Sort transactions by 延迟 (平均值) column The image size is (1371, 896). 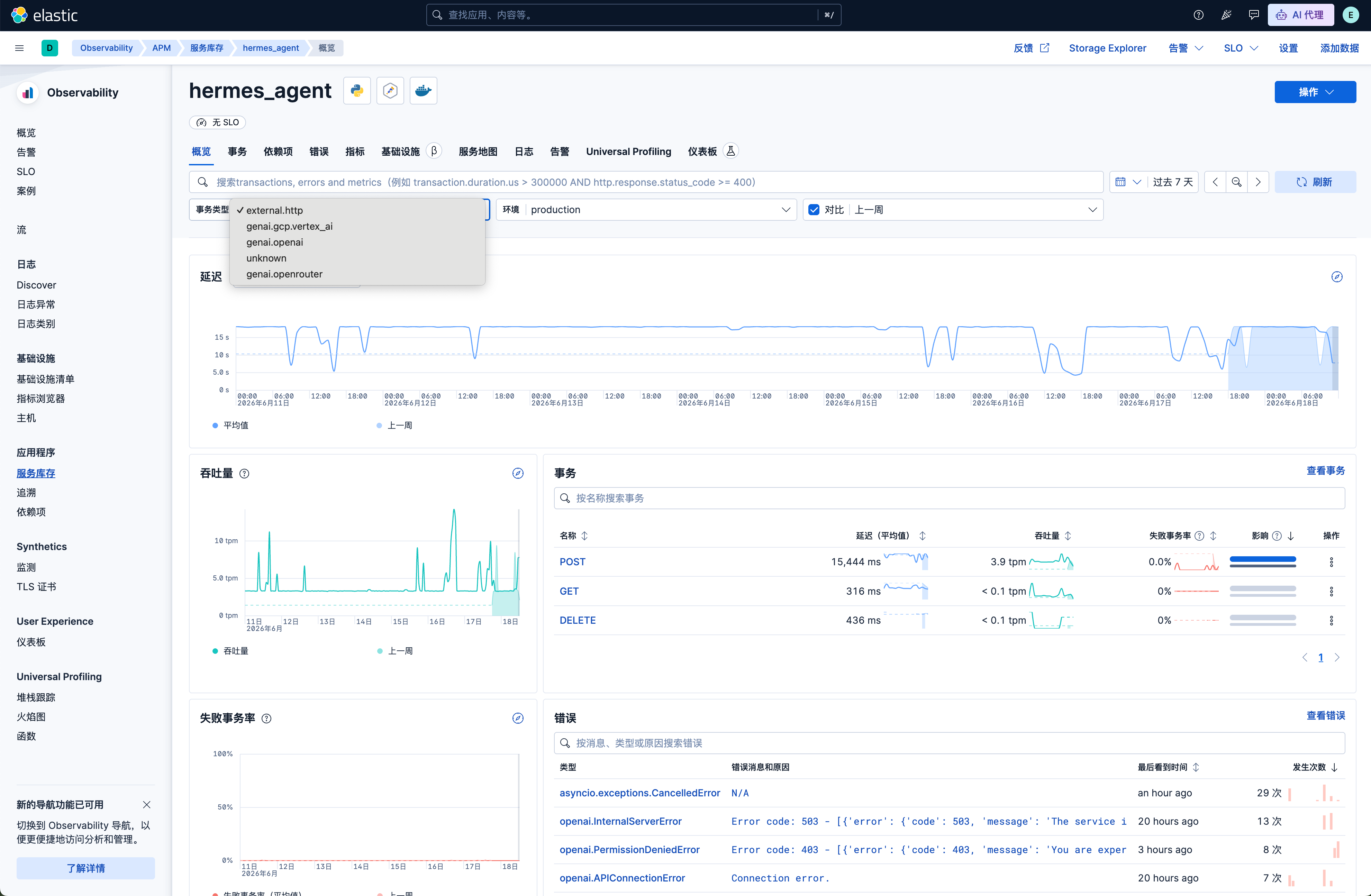[891, 536]
